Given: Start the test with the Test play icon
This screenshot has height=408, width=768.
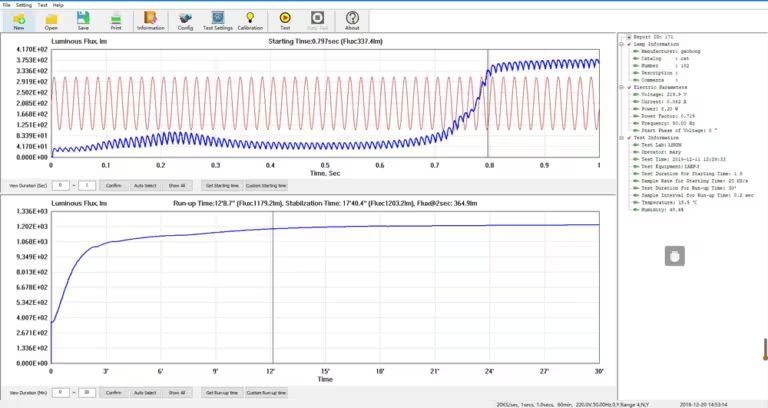Looking at the screenshot, I should click(285, 21).
